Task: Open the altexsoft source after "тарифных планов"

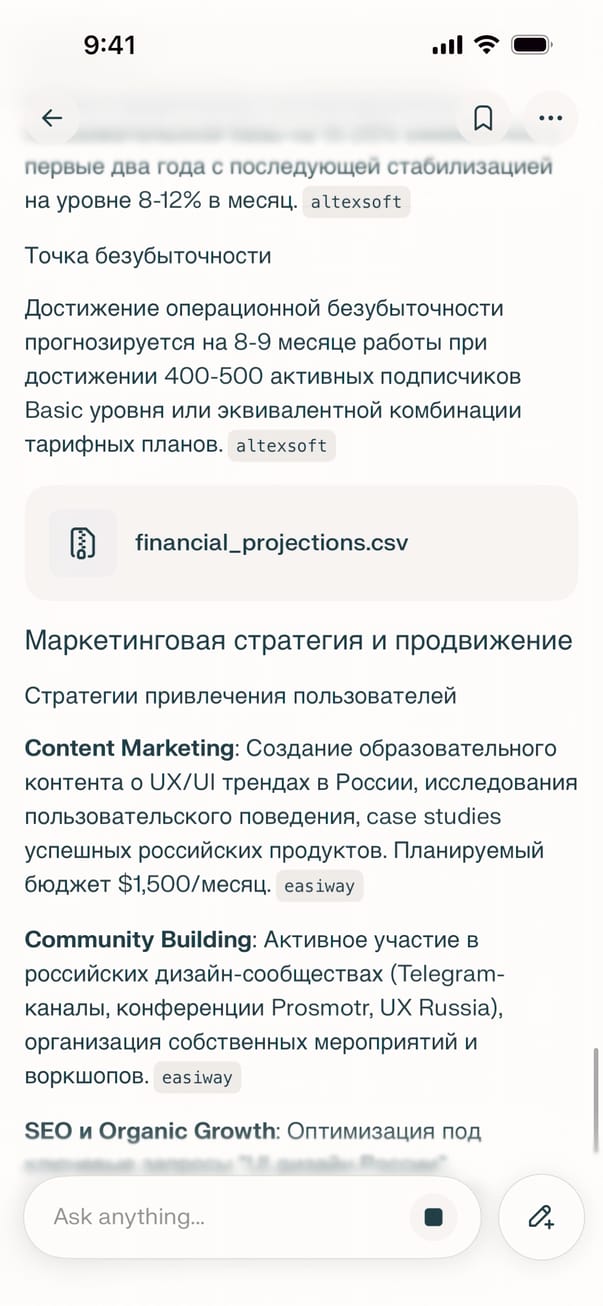Action: click(x=282, y=446)
